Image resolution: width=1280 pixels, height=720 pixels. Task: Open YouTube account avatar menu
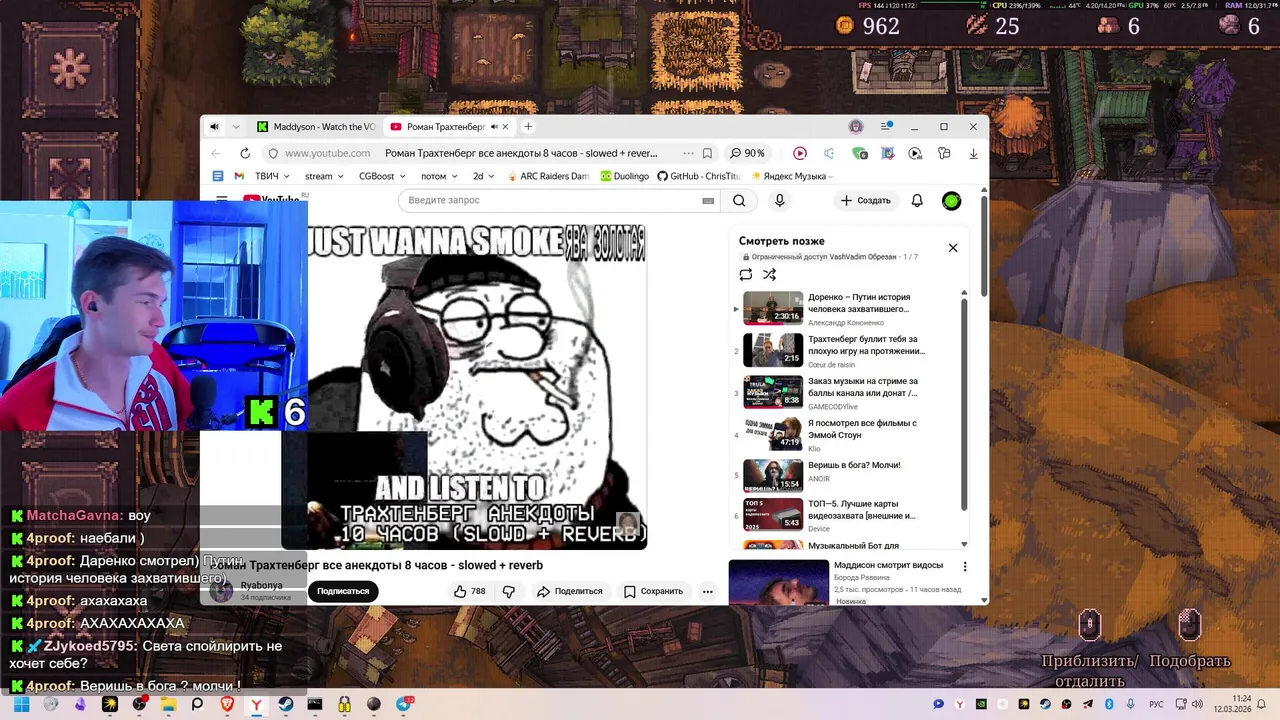952,200
